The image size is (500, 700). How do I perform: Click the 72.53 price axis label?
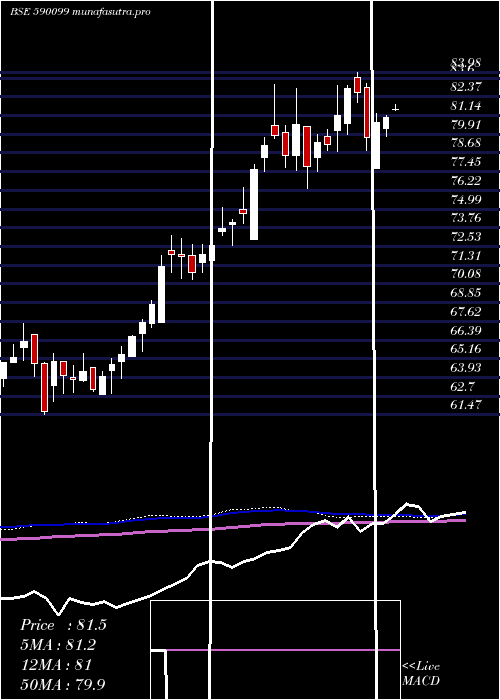(x=466, y=237)
